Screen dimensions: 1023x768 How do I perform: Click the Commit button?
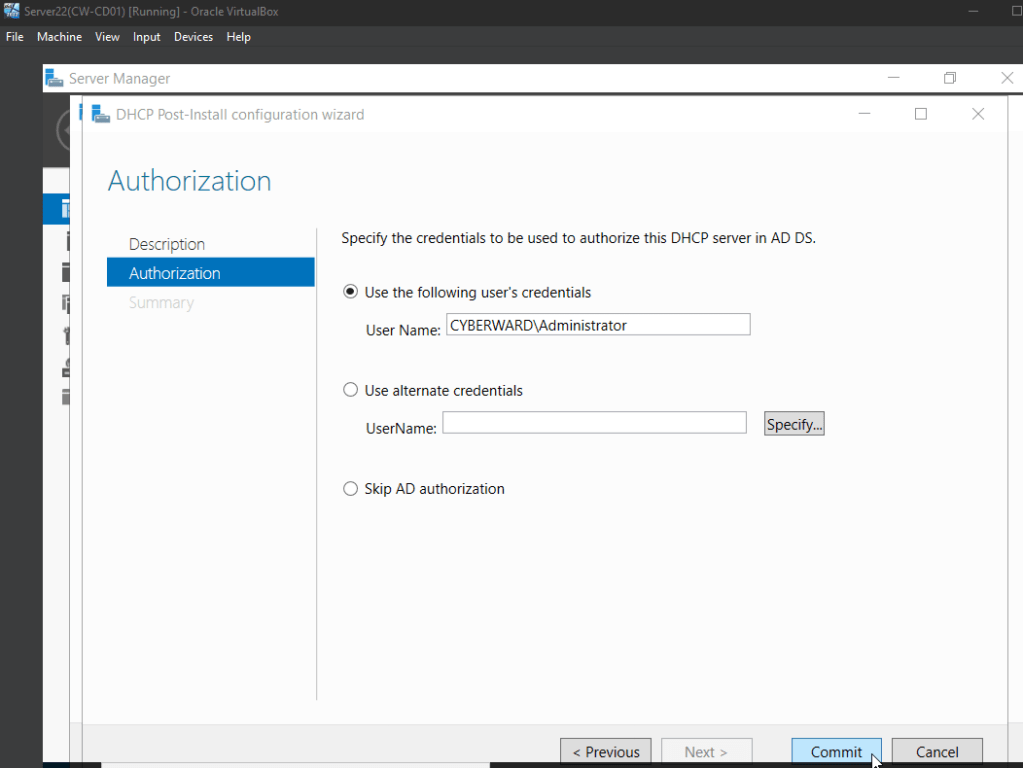click(836, 752)
